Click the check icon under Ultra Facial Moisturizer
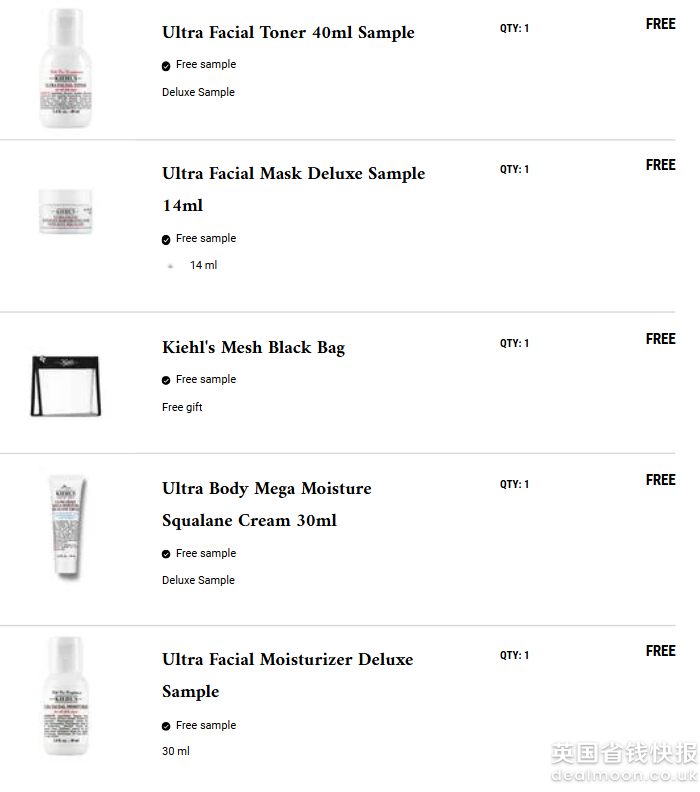Screen dimensions: 700x792 [x=166, y=727]
